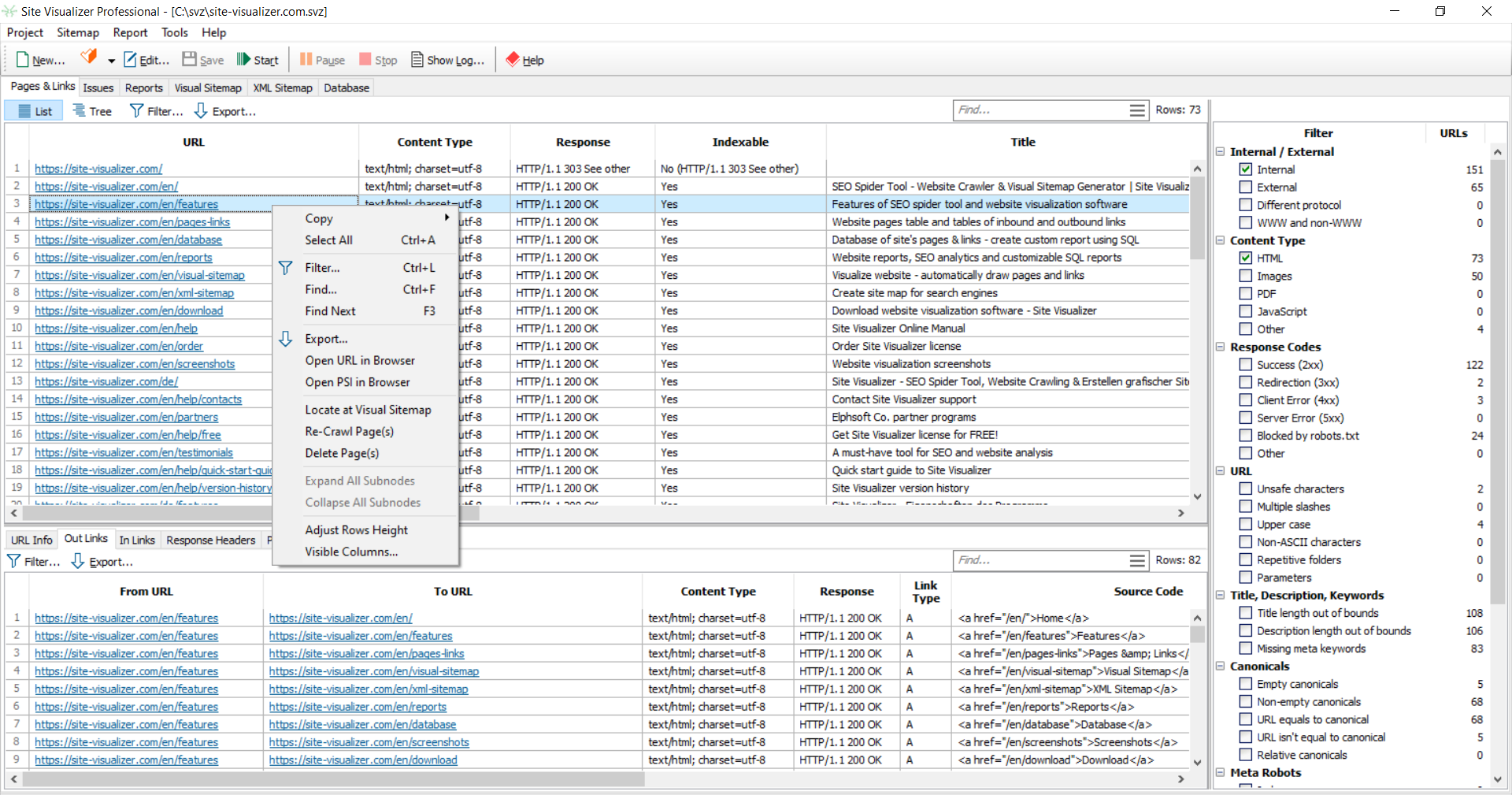The width and height of the screenshot is (1512, 795).
Task: Open the dropdown arrow next to the toolbar brush icon
Action: 111,61
